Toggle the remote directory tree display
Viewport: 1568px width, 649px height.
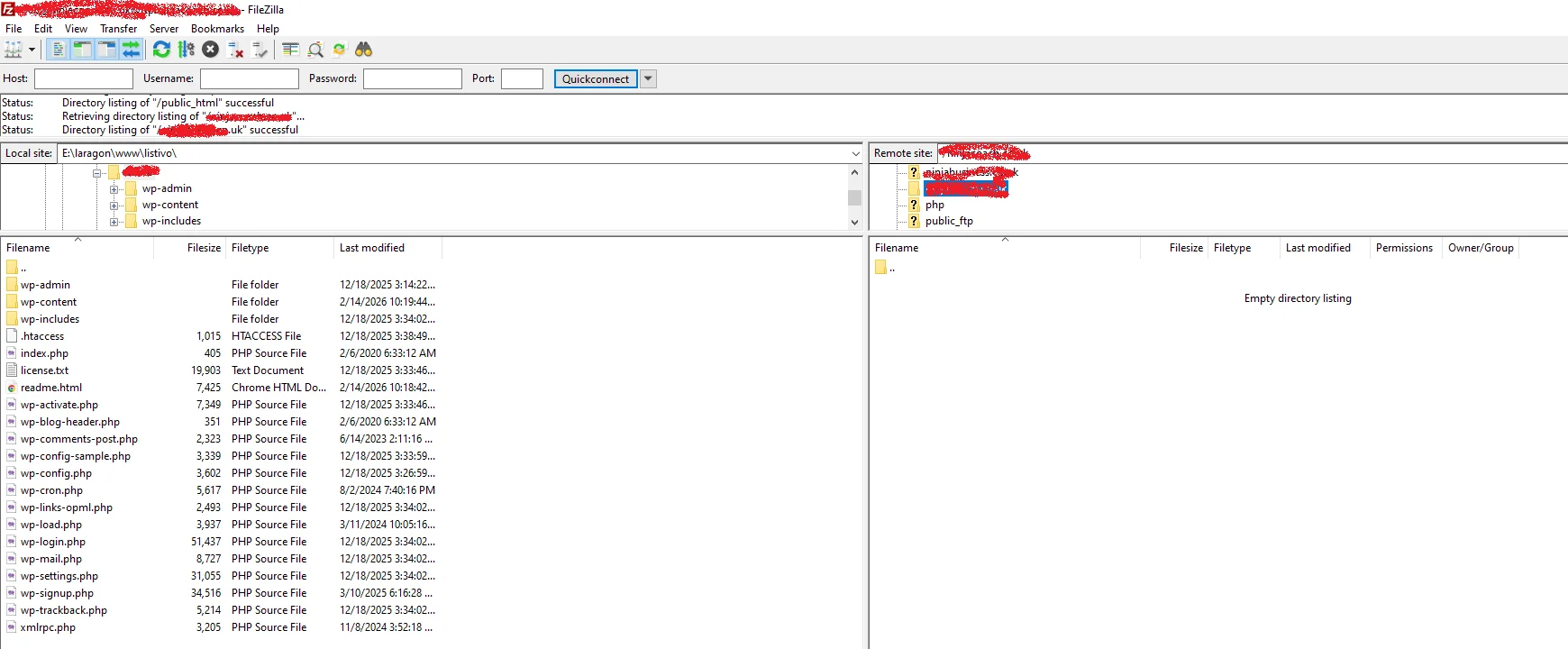point(106,50)
